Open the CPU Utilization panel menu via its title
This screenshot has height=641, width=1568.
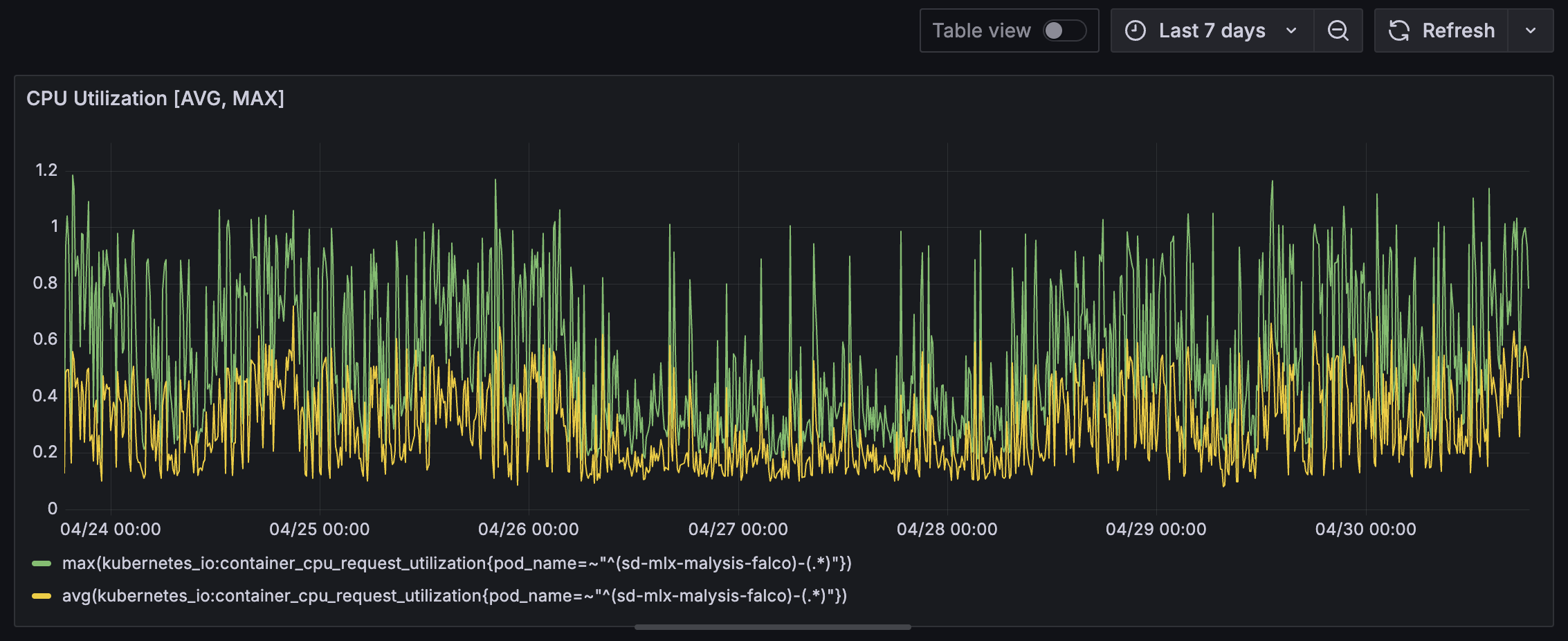pyautogui.click(x=154, y=98)
